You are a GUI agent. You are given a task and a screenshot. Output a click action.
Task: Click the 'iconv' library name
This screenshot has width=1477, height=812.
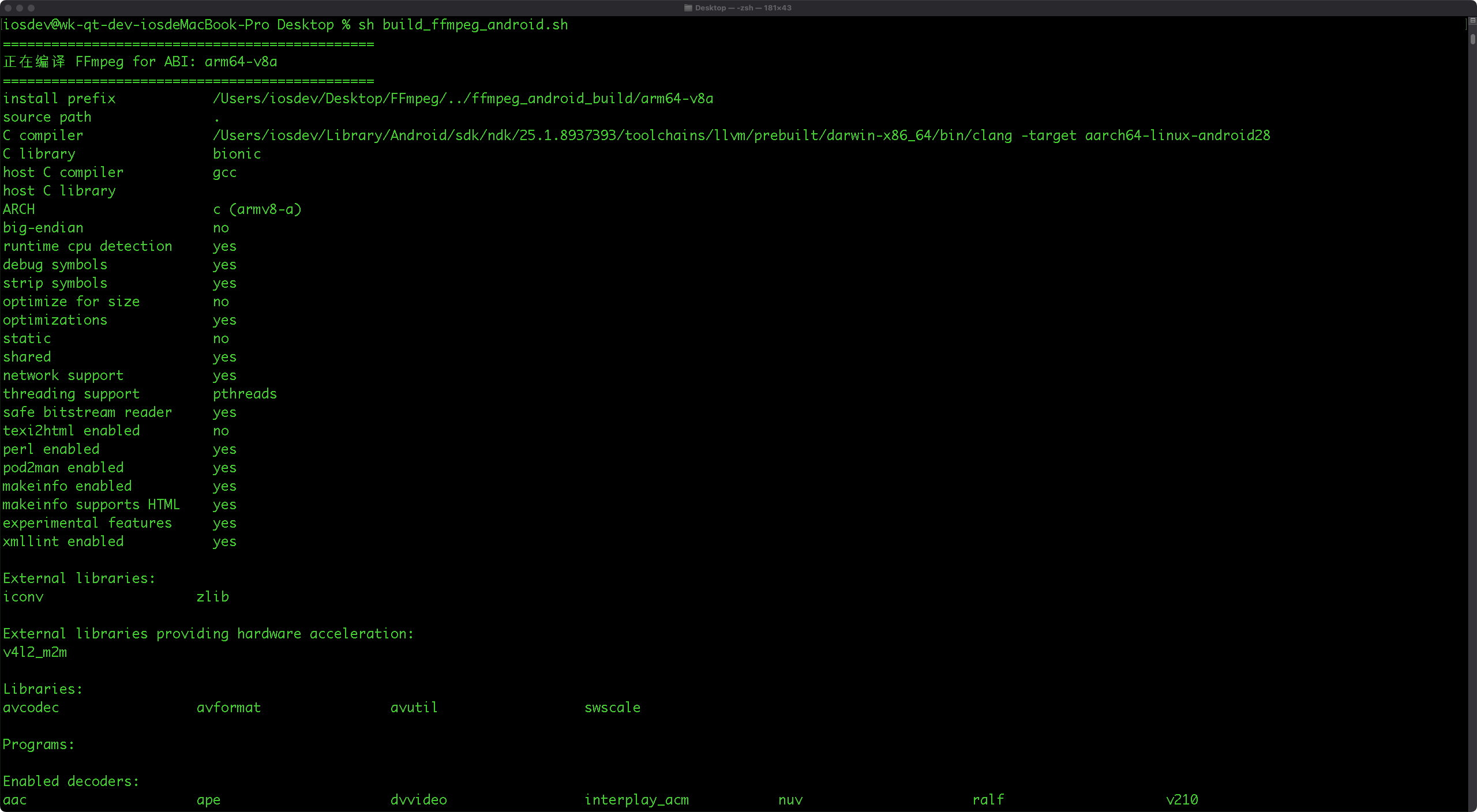click(23, 597)
